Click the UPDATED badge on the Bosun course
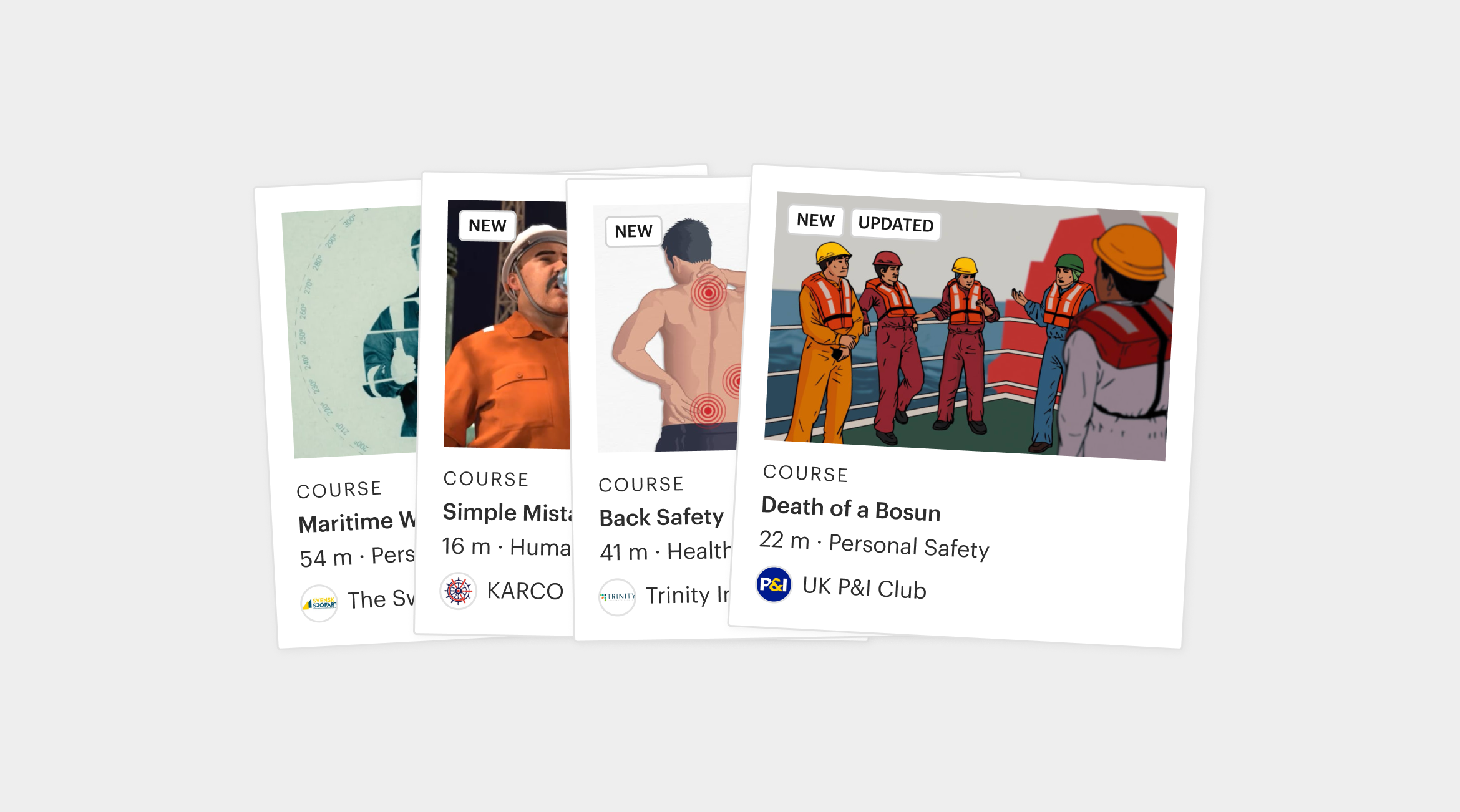Viewport: 1460px width, 812px height. [896, 224]
